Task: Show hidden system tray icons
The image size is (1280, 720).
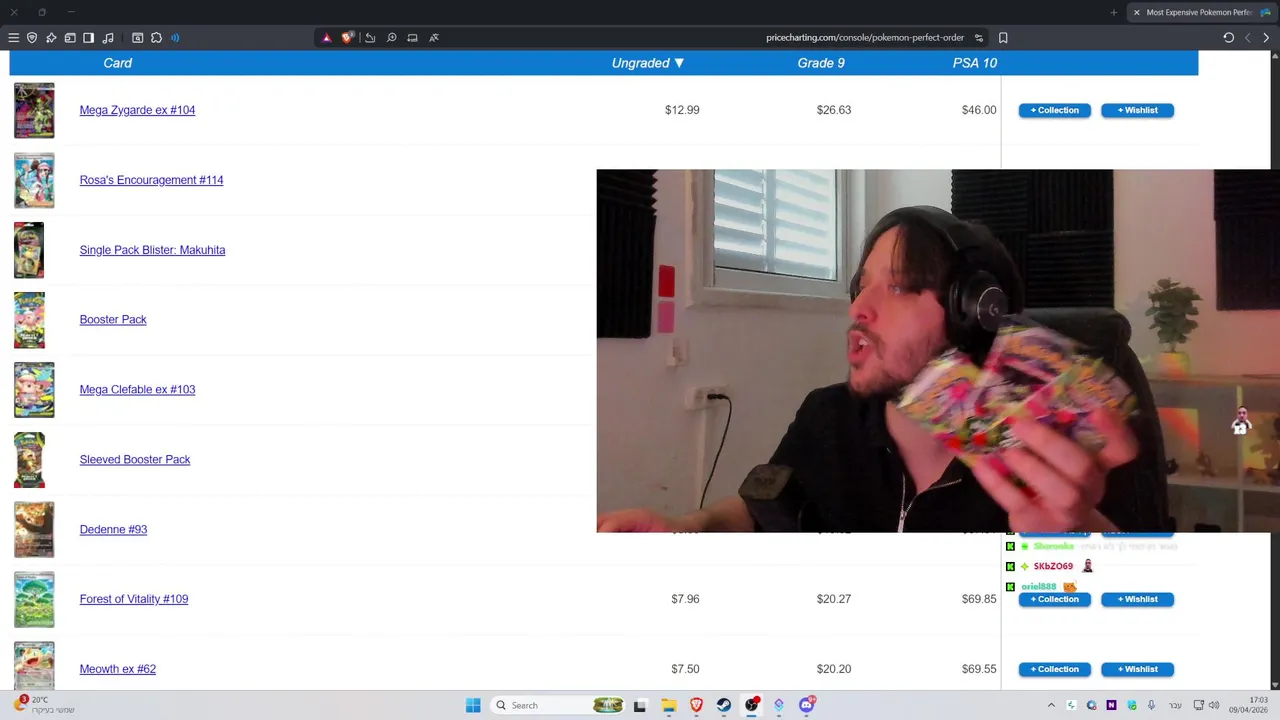Action: (x=1050, y=705)
